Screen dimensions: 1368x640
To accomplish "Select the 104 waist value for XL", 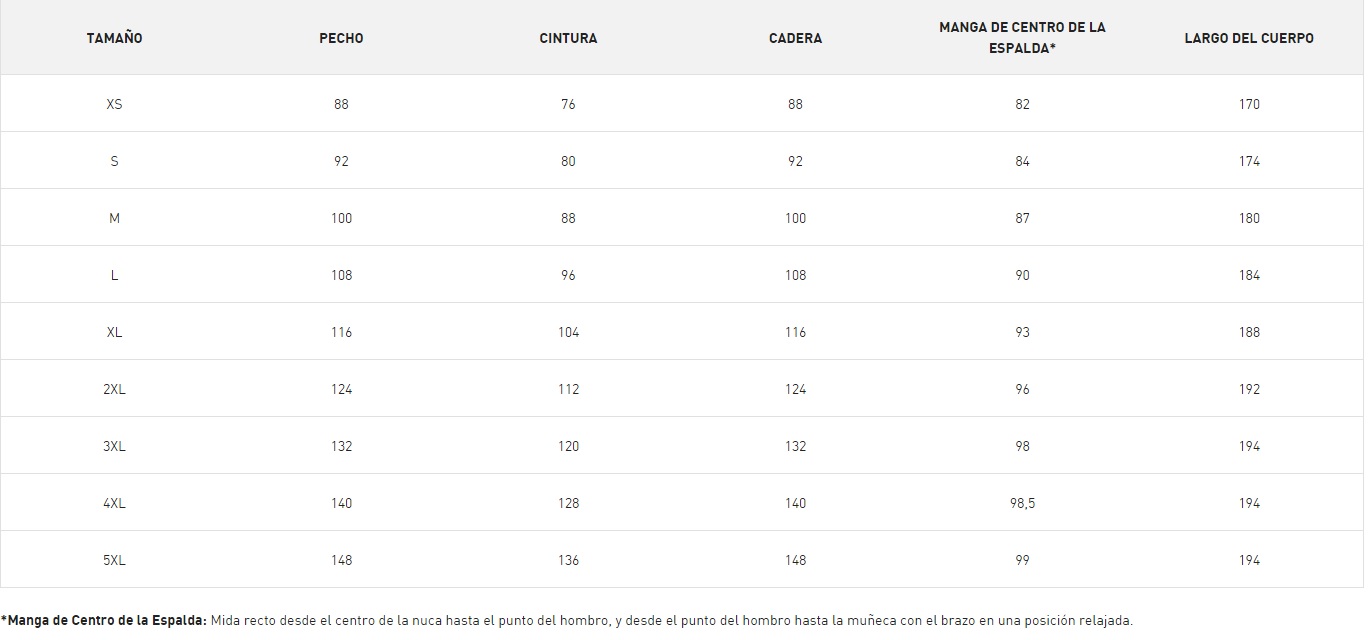I will (x=568, y=332).
